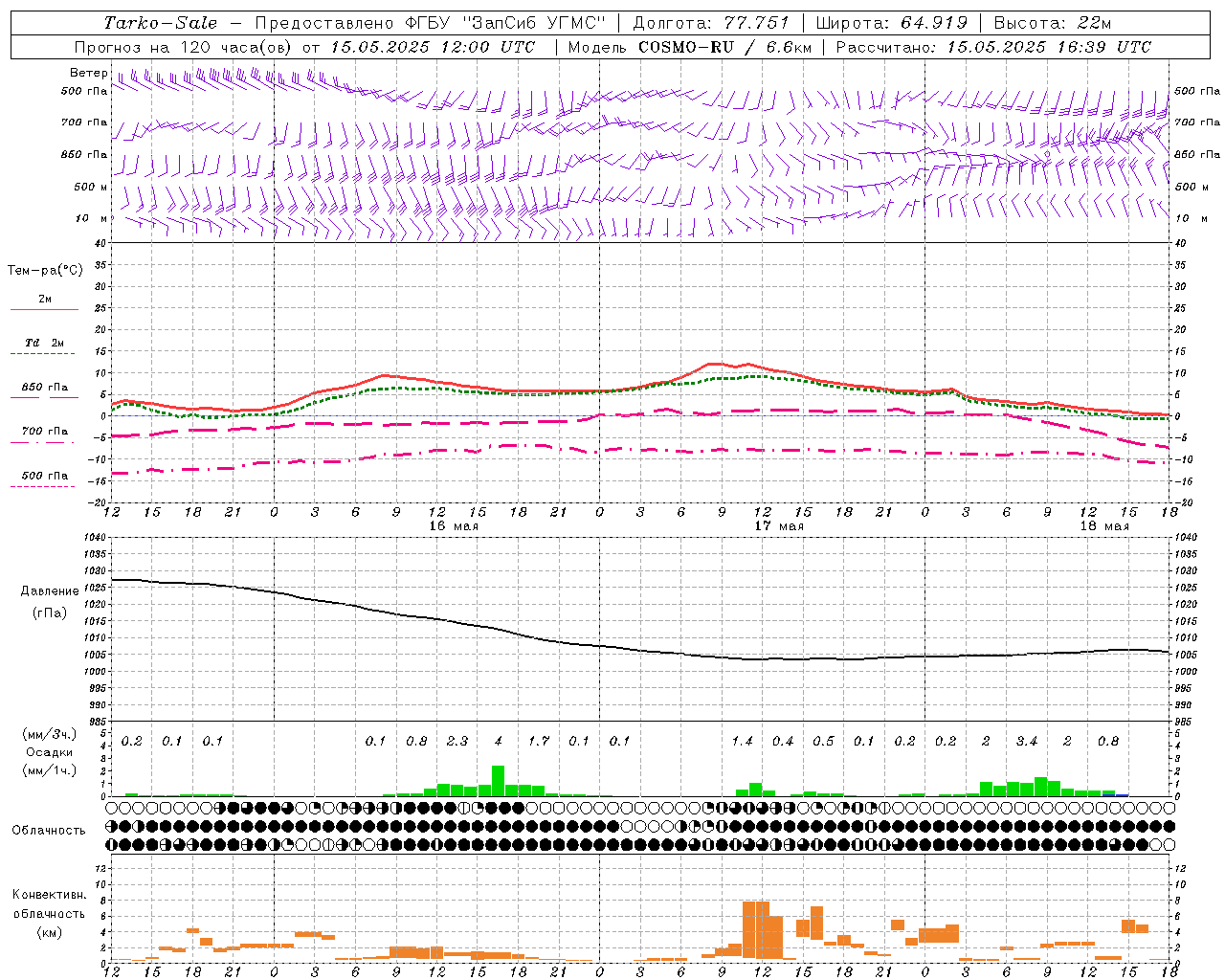Click the 'Ветер' wind panel label
This screenshot has height=980, width=1225.
tap(88, 73)
